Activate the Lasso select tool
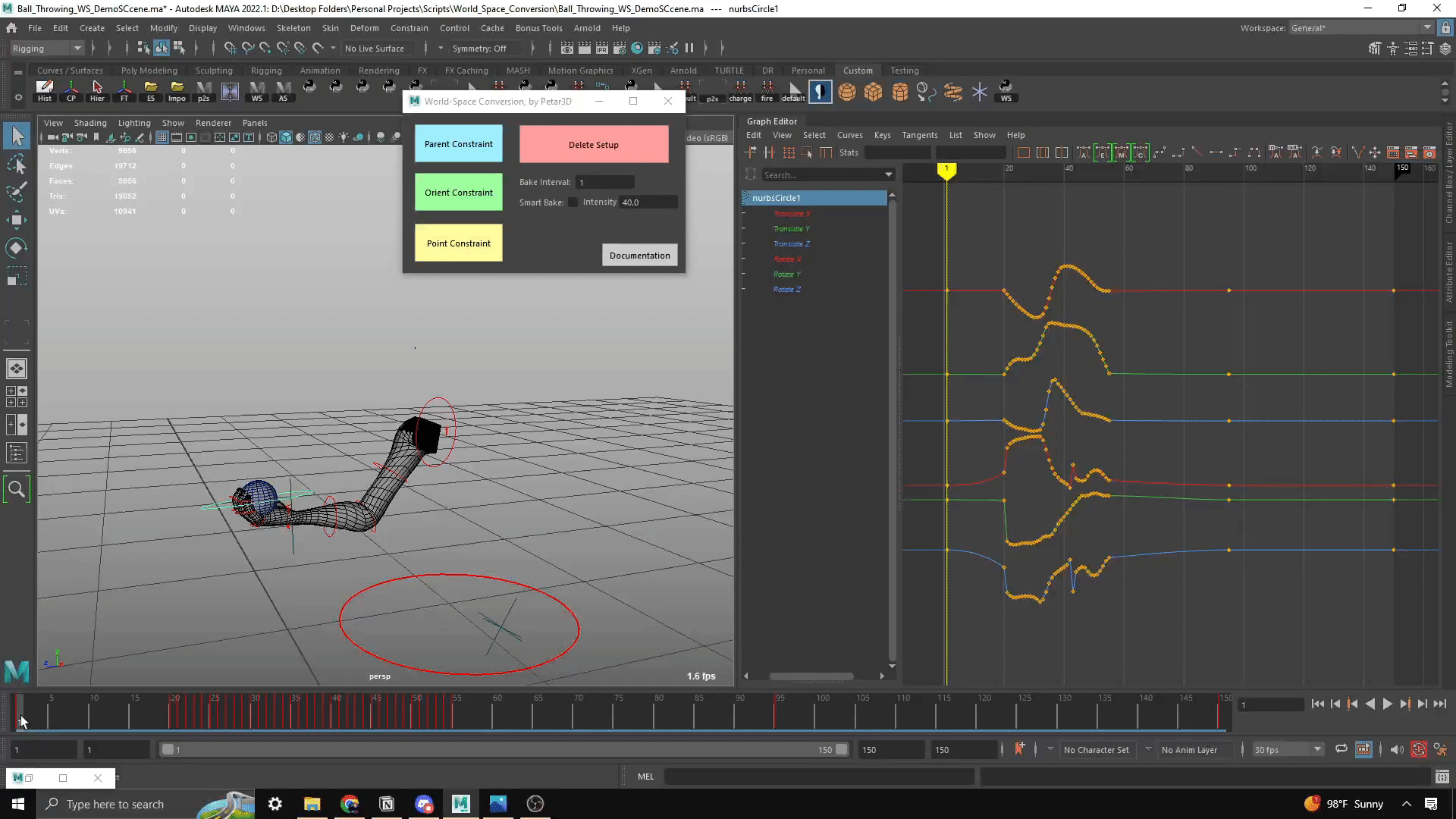 coord(17,165)
